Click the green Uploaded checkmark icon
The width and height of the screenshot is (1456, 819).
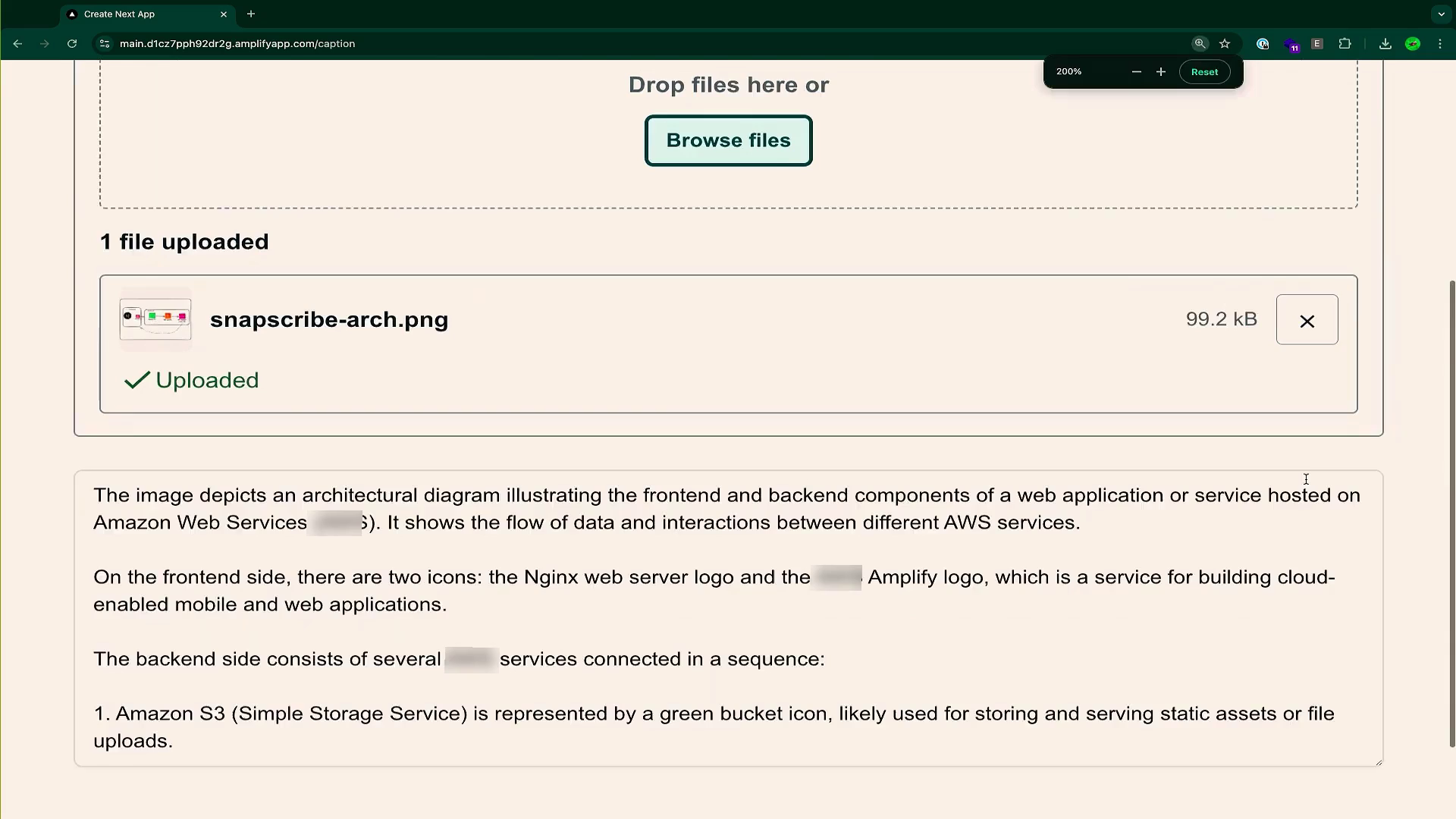[x=137, y=380]
